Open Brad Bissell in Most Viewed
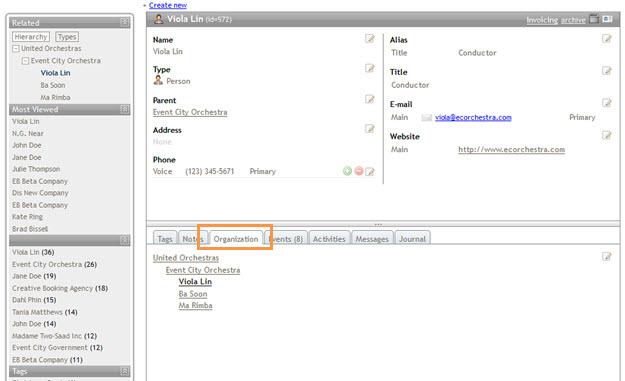Viewport: 625px width, 381px height. point(30,229)
